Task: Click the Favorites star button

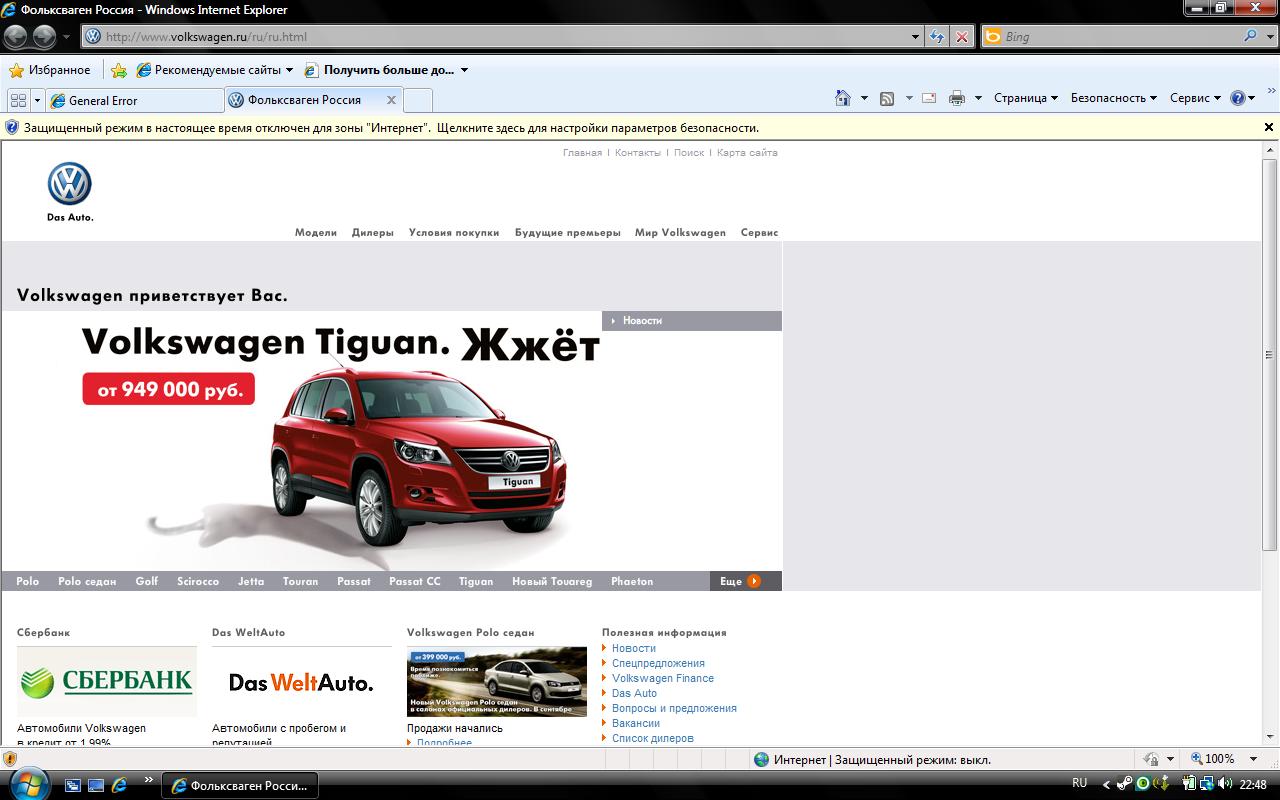Action: 50,70
